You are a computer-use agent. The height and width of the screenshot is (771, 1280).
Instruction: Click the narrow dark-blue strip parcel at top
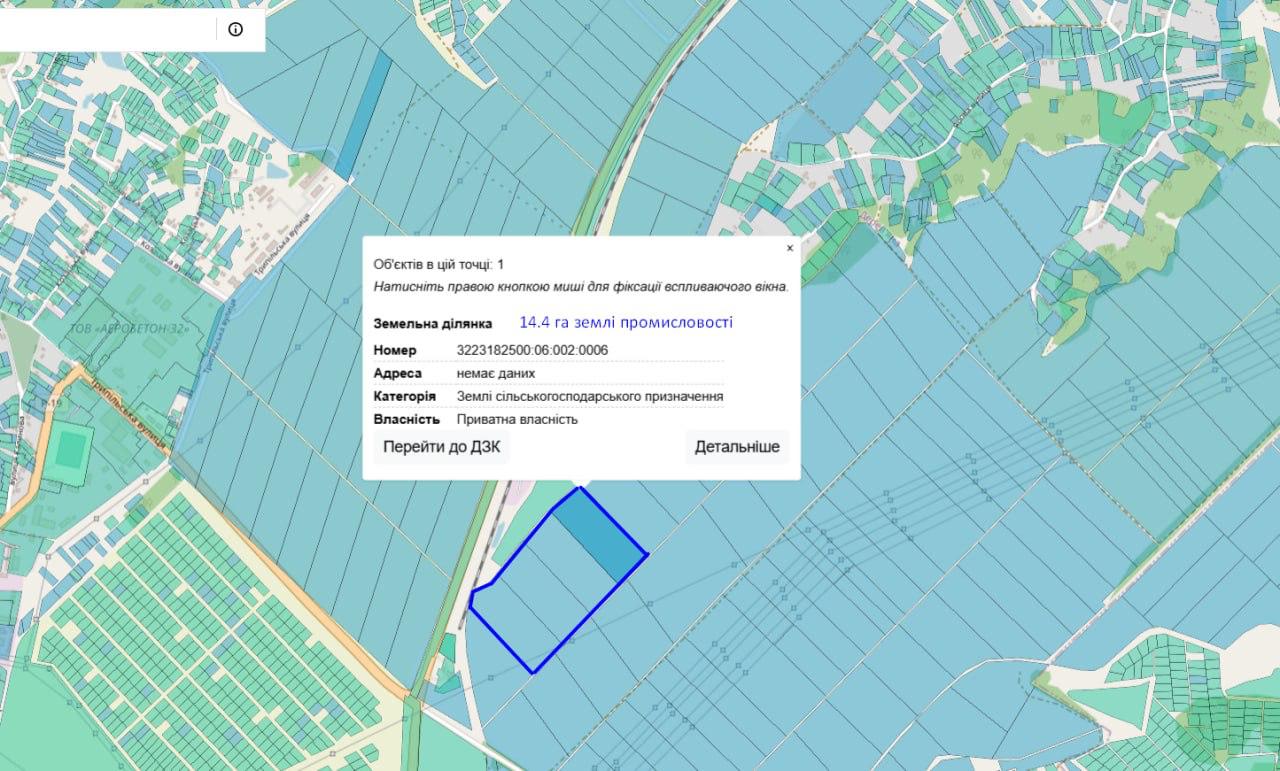click(362, 115)
